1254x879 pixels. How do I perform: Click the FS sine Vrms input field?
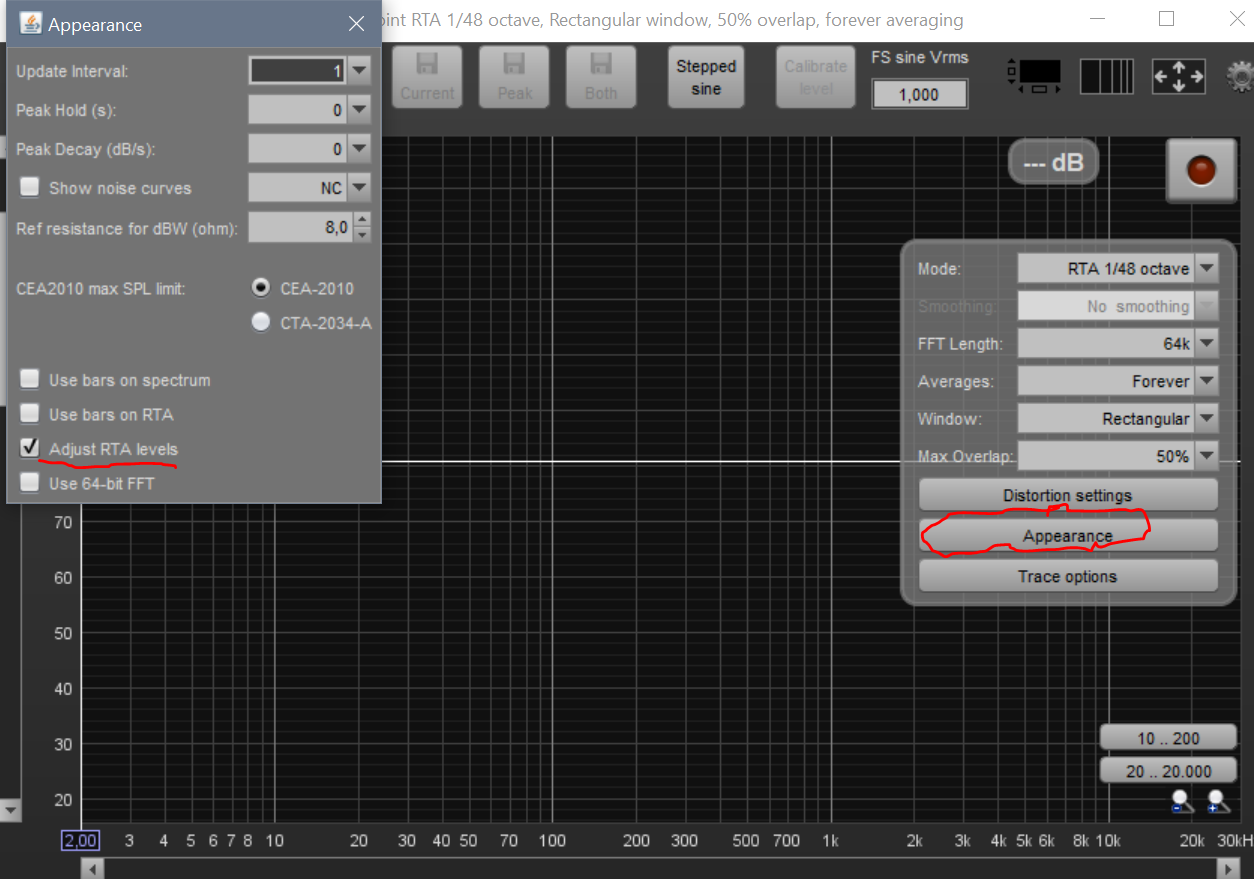[919, 94]
